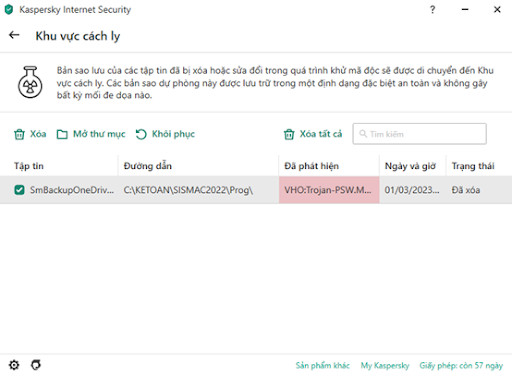This screenshot has height=375, width=512.
Task: Click the VHO:Trojan-PSW.M... detection cell
Action: click(x=329, y=190)
